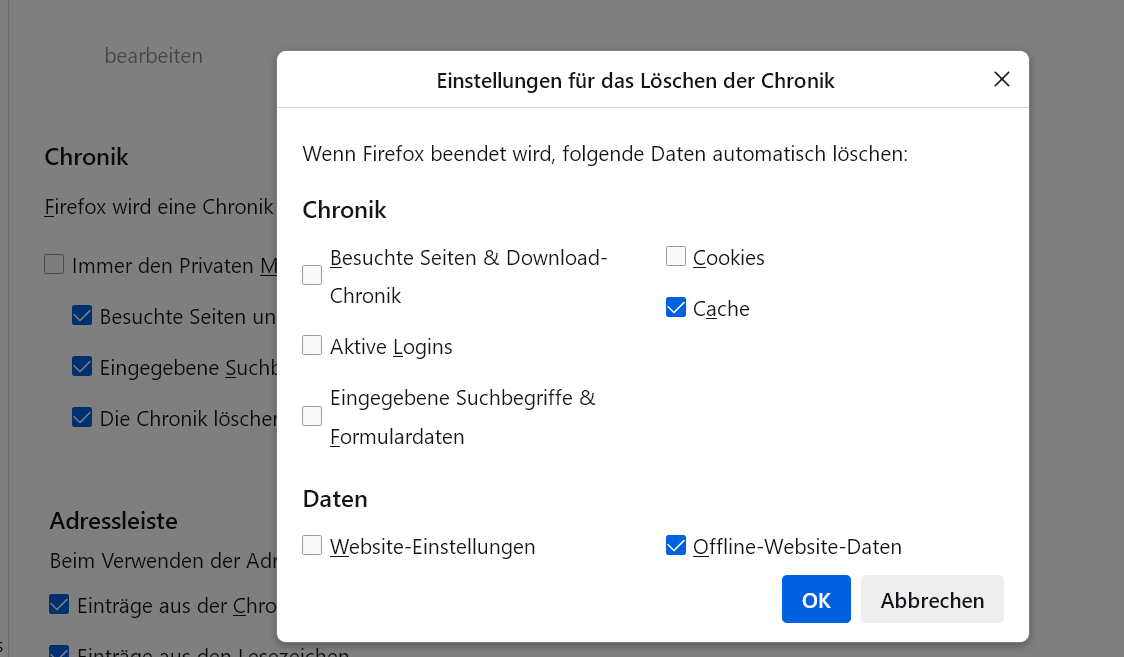Enable Besuchte Seiten & Download-Chronik in dialog
Image resolution: width=1124 pixels, height=657 pixels.
[x=312, y=275]
